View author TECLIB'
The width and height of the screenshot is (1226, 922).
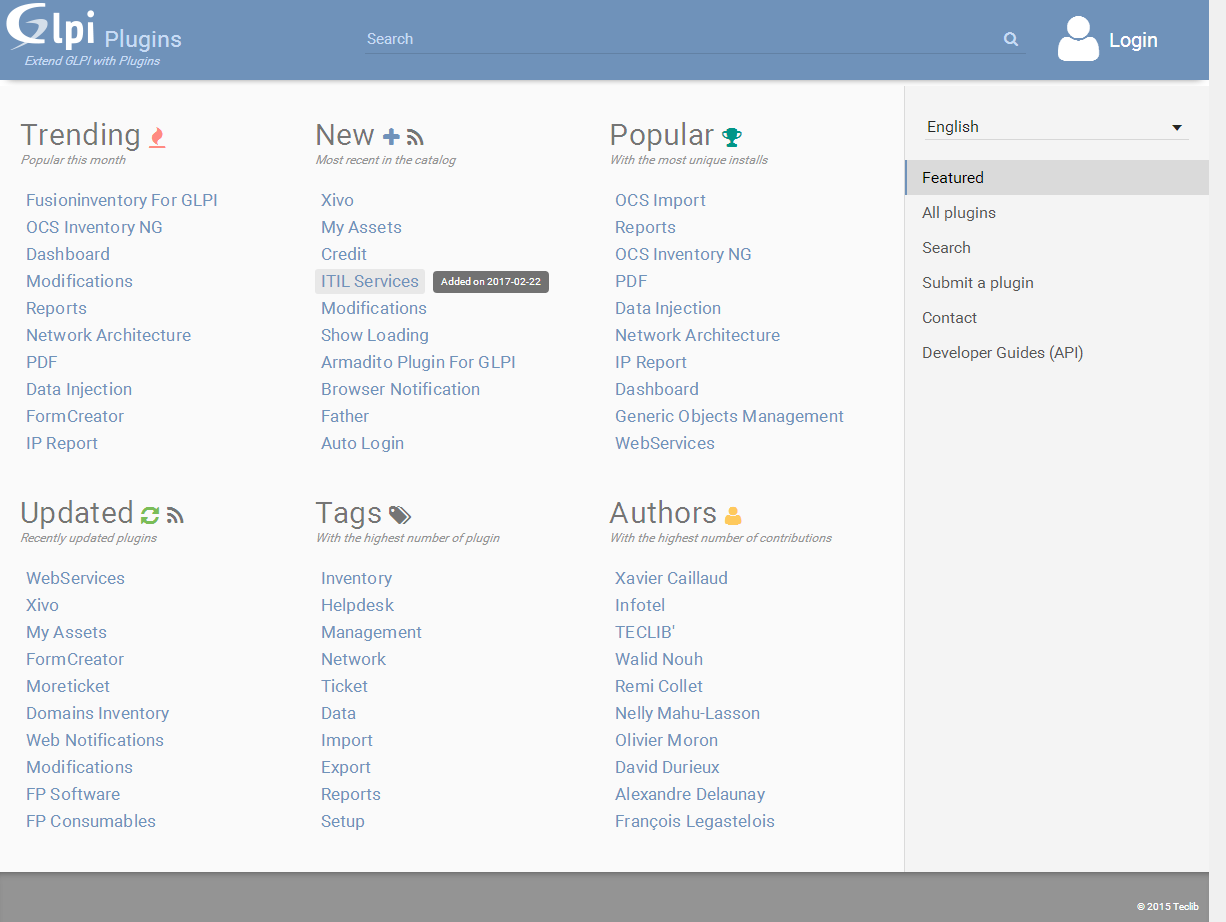pos(645,632)
